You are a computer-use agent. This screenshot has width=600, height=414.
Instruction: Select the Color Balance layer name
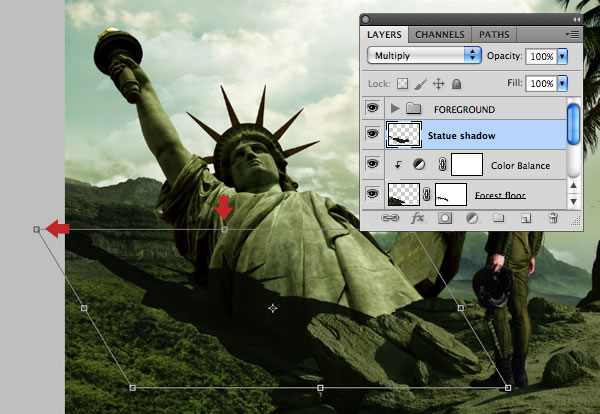click(520, 166)
